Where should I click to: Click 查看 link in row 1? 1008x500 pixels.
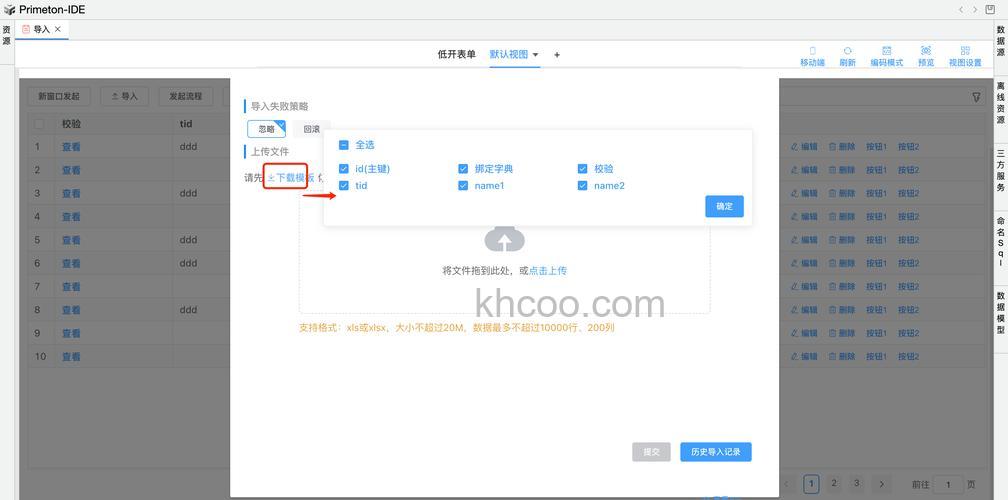[x=71, y=147]
